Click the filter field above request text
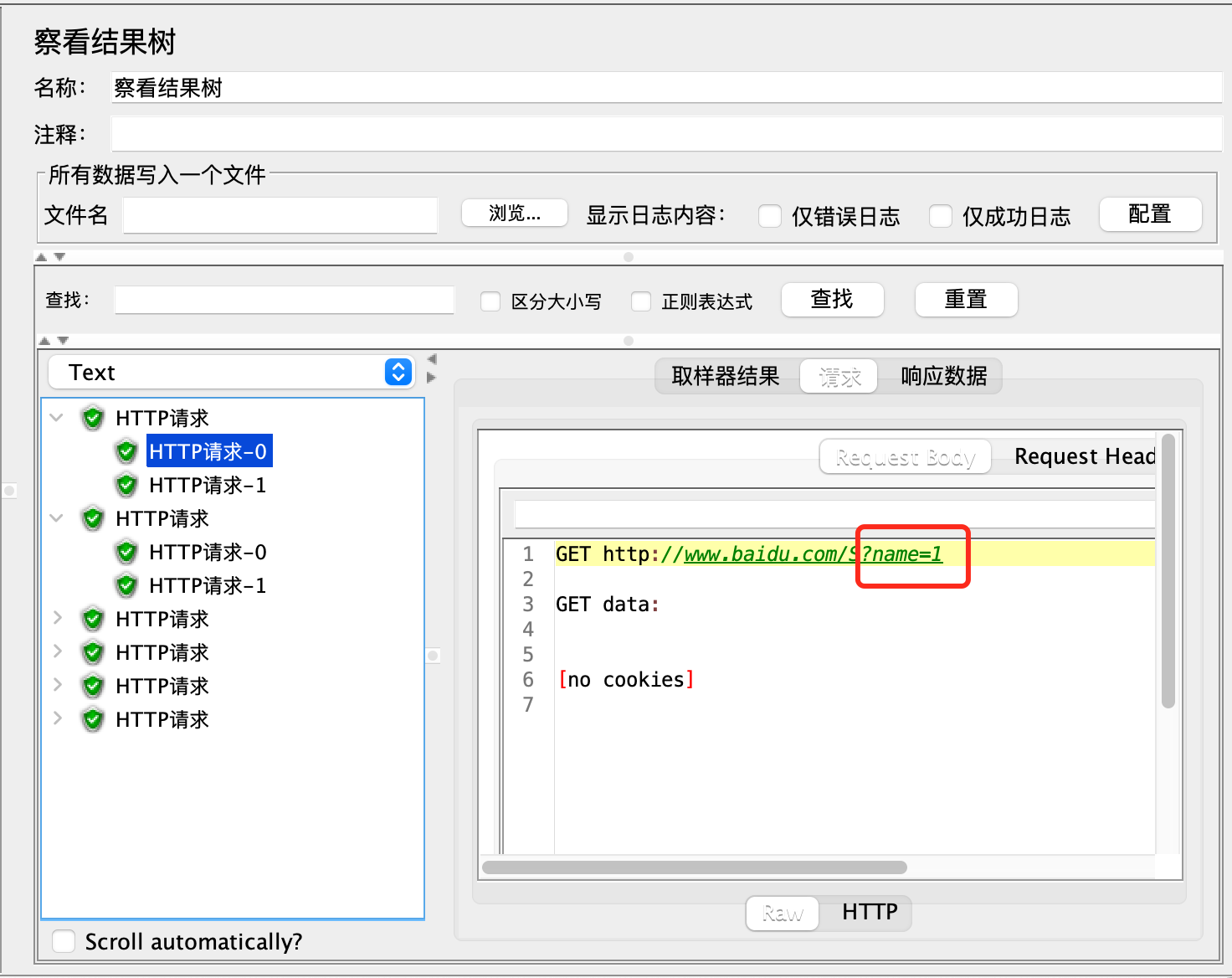Screen dimensions: 1232x978 pyautogui.click(x=834, y=514)
